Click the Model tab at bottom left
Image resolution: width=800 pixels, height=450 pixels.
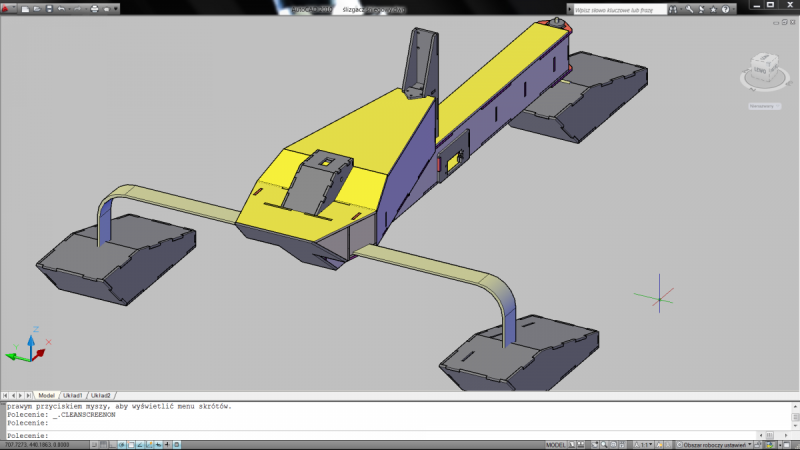click(x=46, y=396)
